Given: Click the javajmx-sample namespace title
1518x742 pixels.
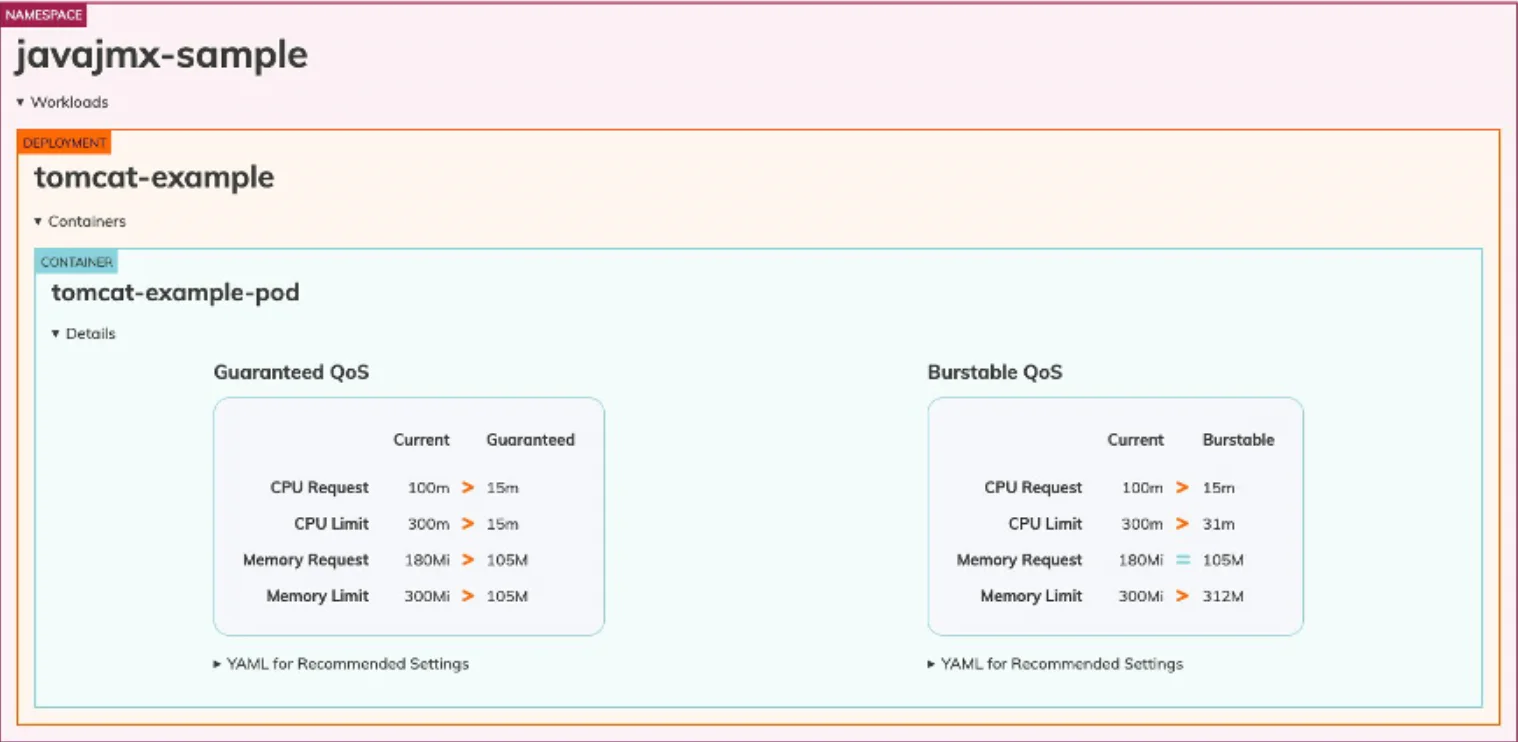Looking at the screenshot, I should coord(160,56).
